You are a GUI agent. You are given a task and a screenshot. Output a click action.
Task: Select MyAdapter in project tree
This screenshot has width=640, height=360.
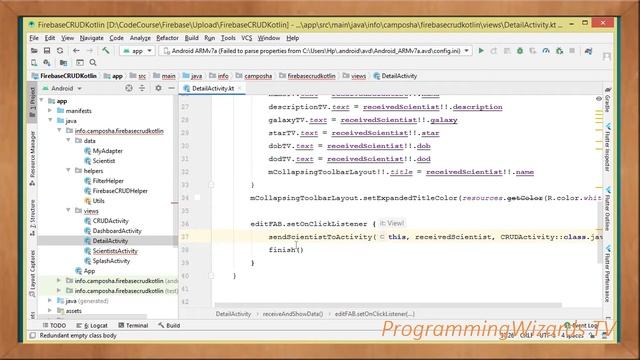tap(107, 151)
